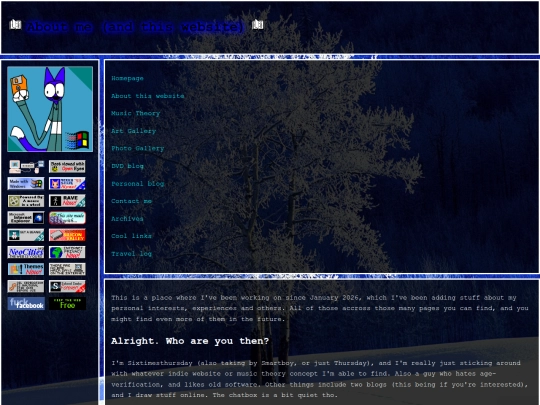Click the book icon before the page title
The width and height of the screenshot is (540, 405).
(x=15, y=25)
